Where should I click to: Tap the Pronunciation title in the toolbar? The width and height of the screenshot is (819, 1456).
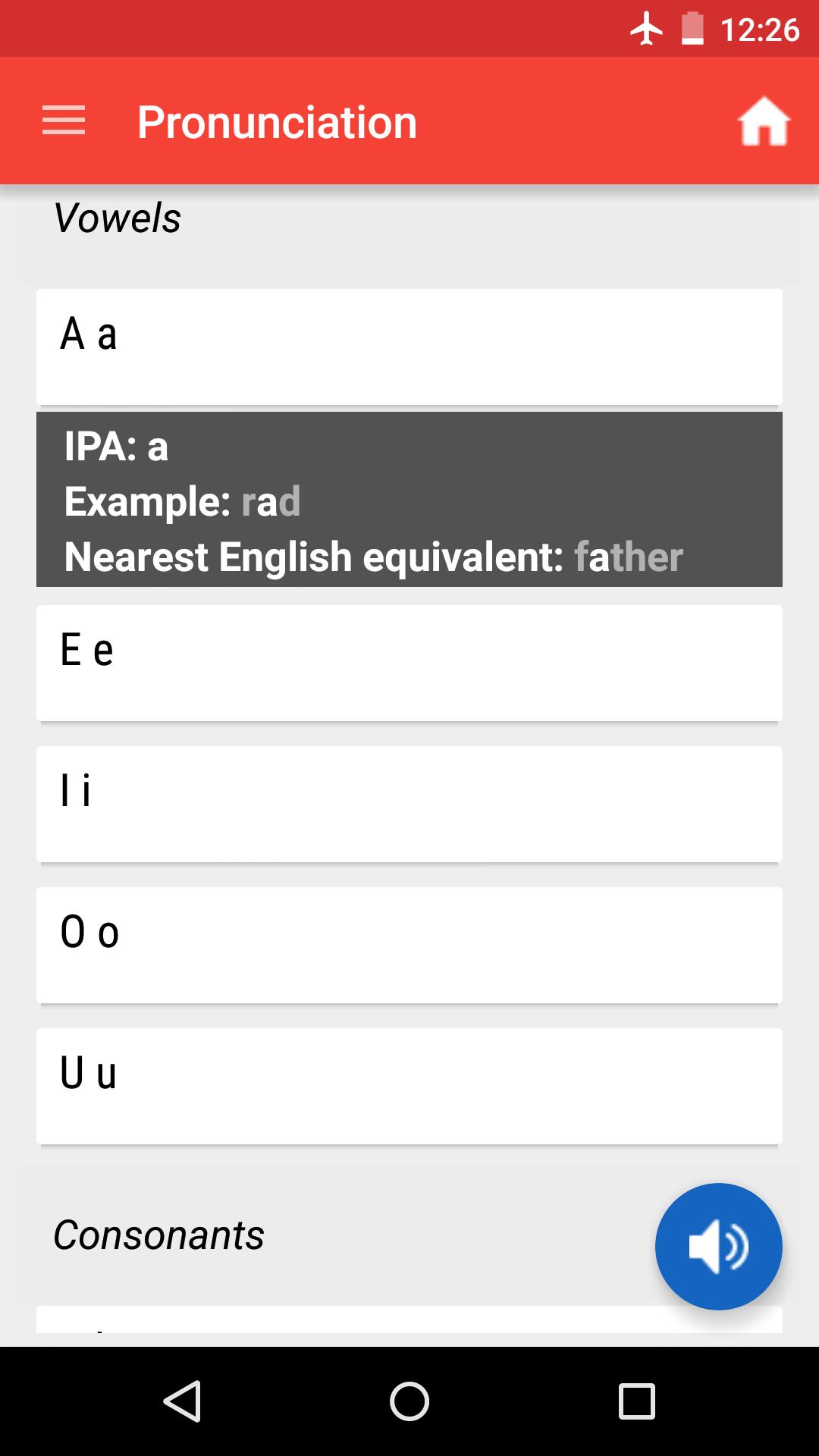point(278,121)
